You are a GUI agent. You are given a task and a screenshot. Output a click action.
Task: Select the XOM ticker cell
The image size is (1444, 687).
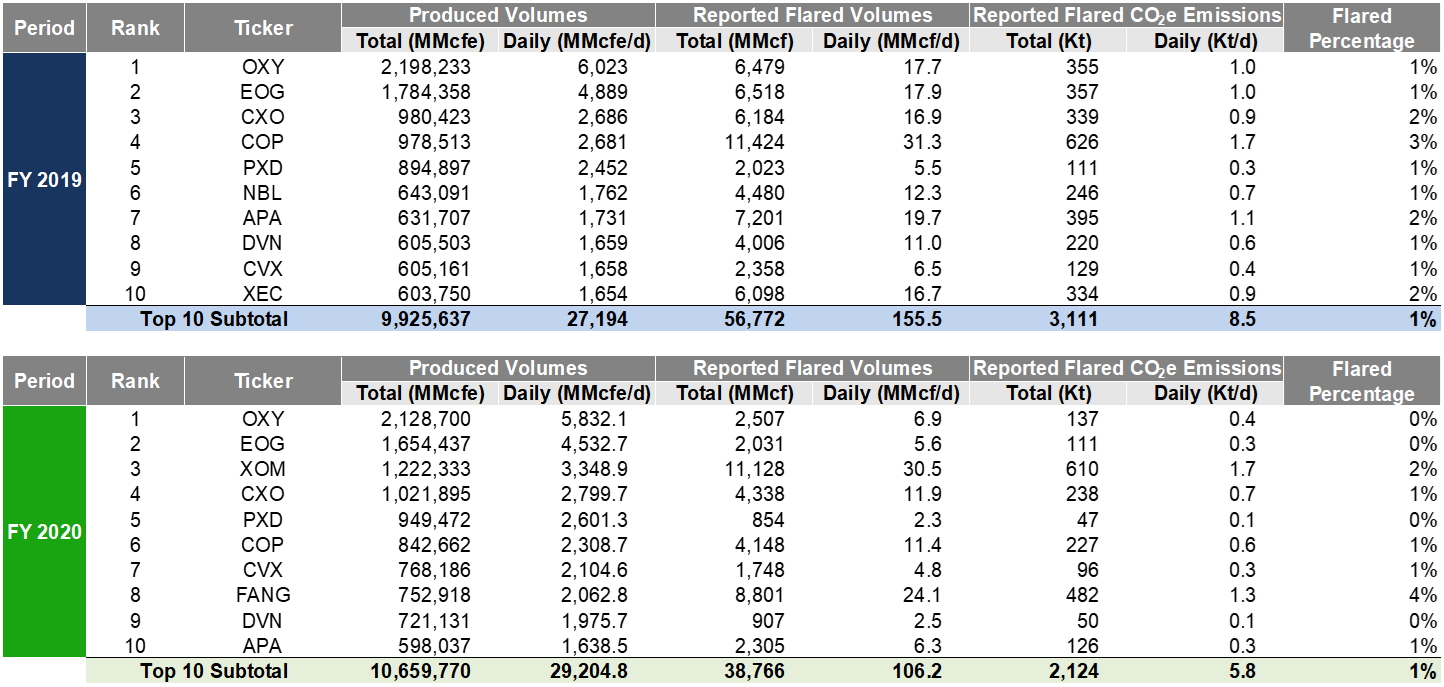click(x=263, y=469)
